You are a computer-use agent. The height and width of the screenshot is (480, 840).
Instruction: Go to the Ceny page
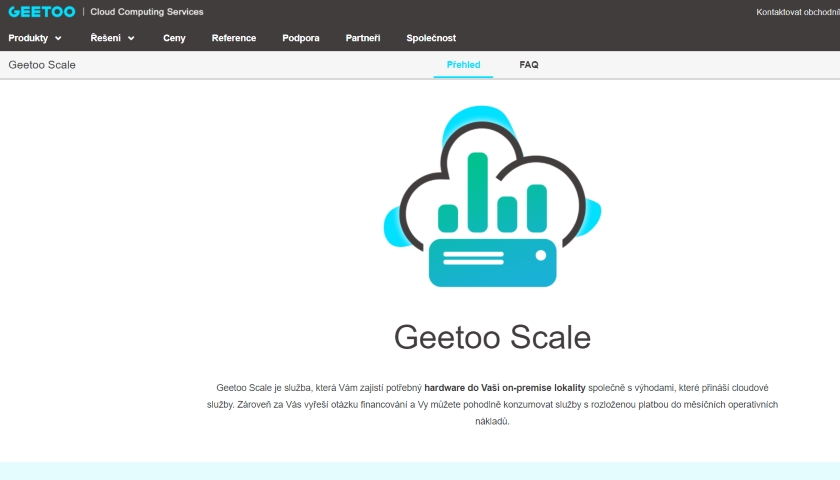[x=174, y=38]
